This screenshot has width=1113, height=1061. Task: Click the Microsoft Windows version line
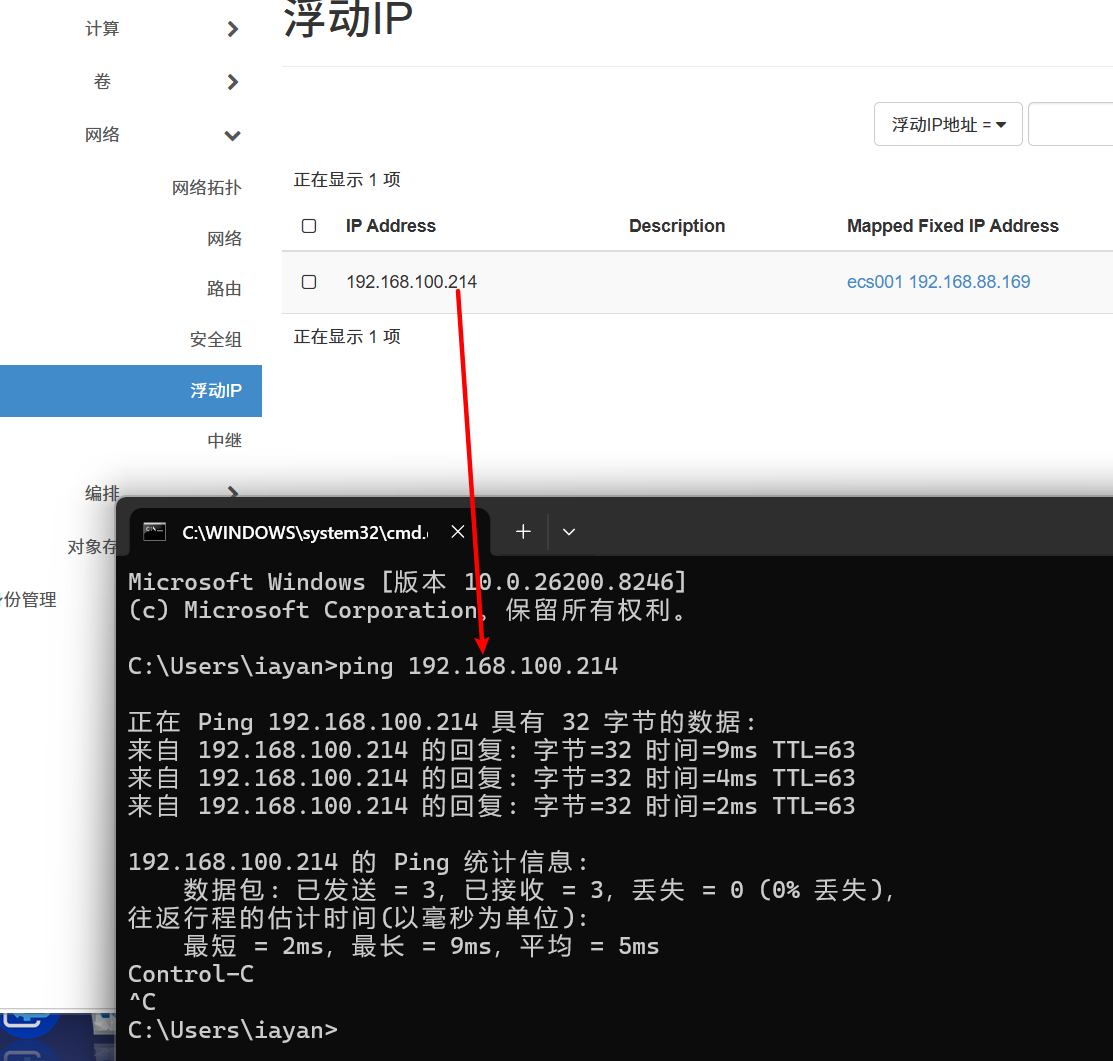407,582
